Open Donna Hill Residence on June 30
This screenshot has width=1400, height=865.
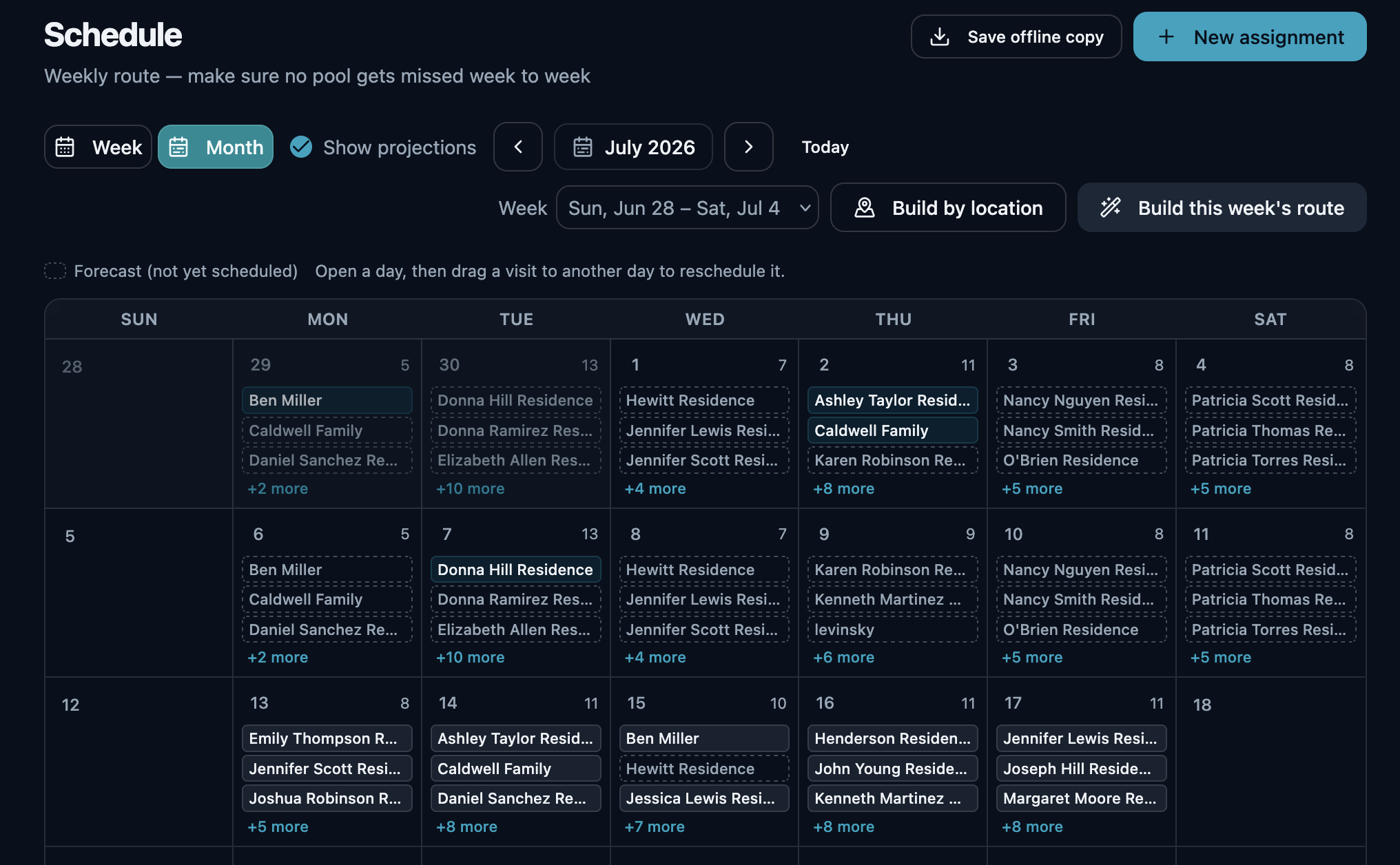point(516,400)
